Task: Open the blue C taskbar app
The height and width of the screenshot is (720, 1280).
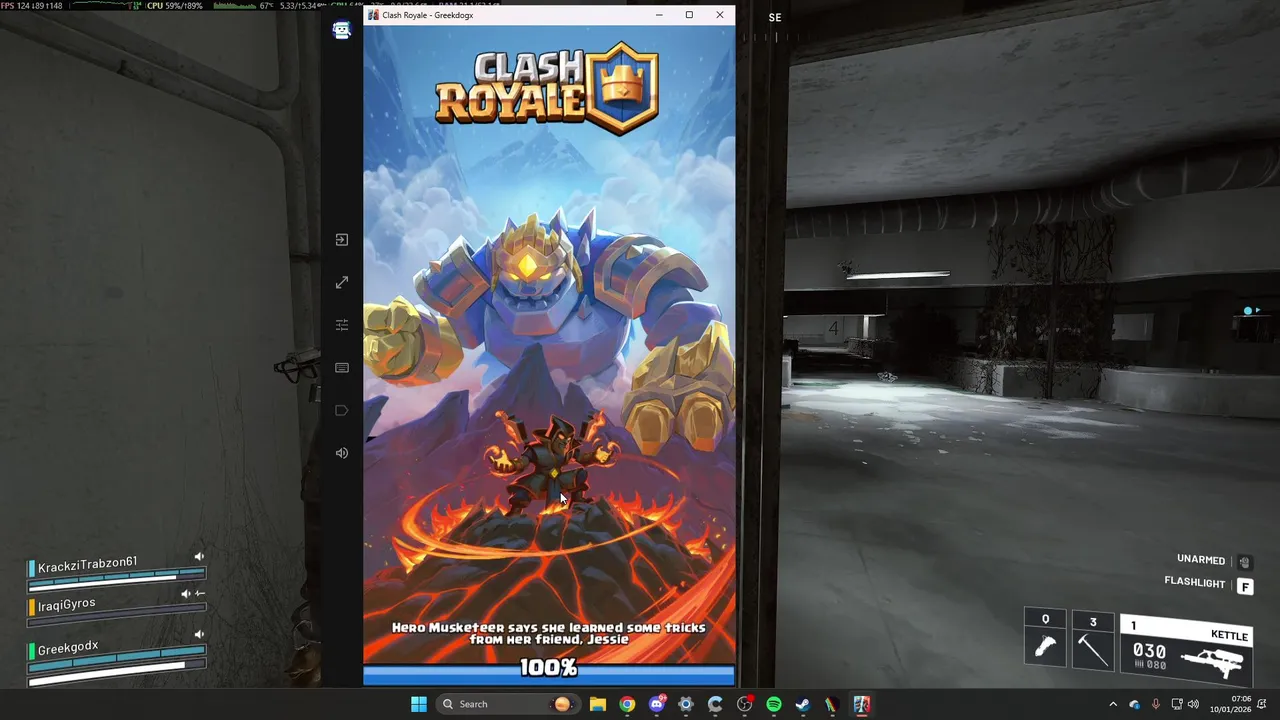Action: click(715, 704)
